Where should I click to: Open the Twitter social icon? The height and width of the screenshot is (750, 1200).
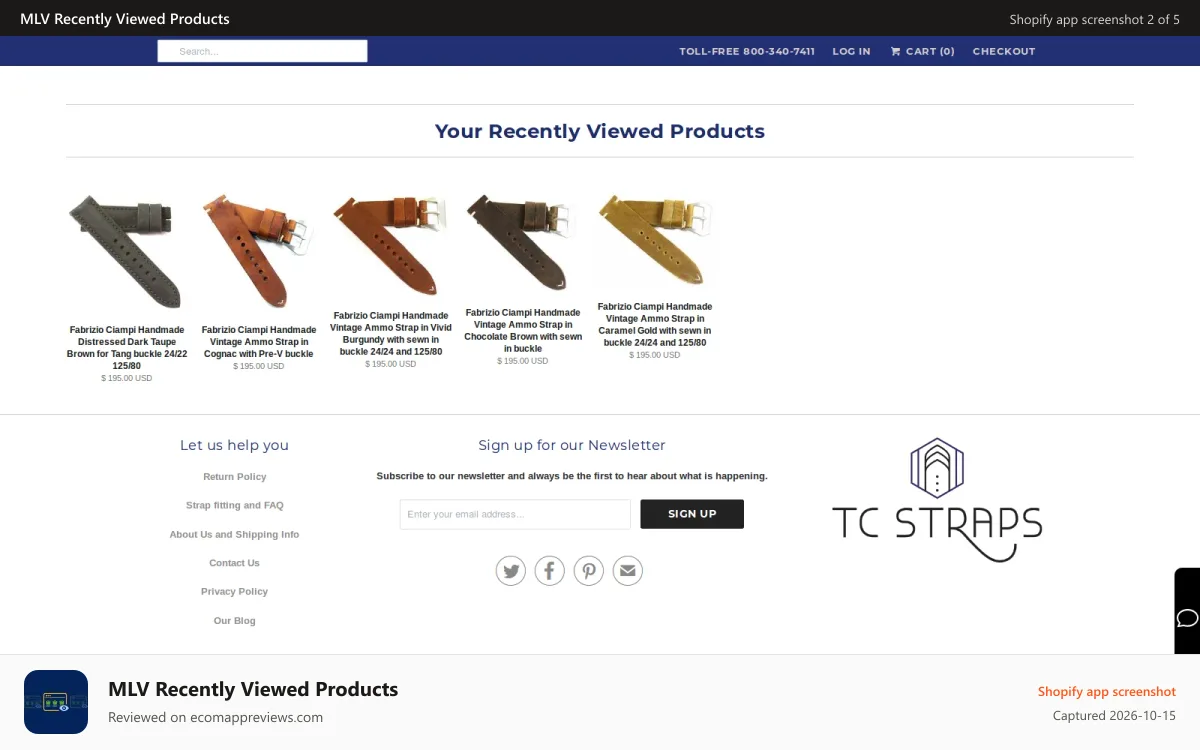511,571
